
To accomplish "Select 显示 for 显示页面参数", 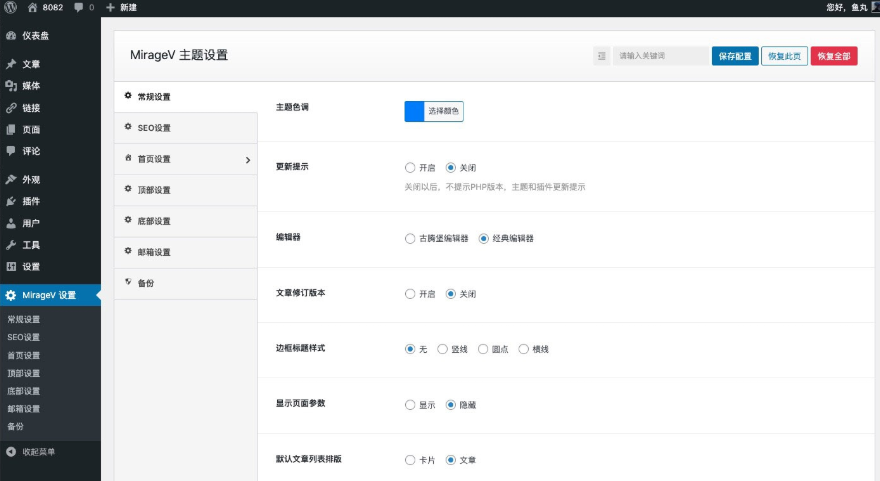I will 410,405.
